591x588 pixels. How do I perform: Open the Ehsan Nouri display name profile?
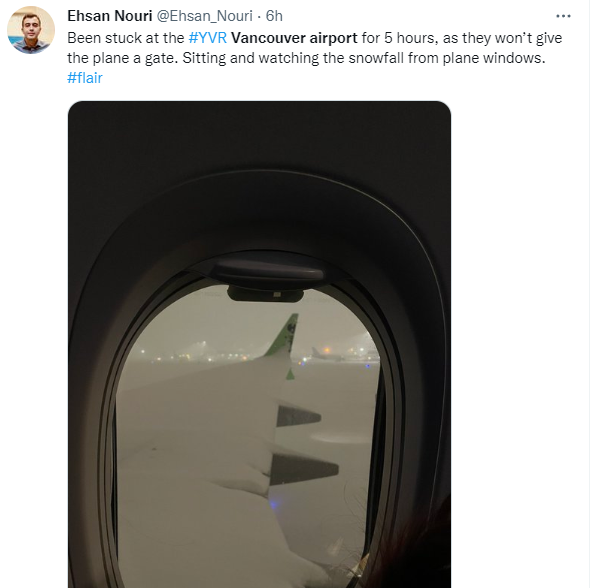point(110,16)
